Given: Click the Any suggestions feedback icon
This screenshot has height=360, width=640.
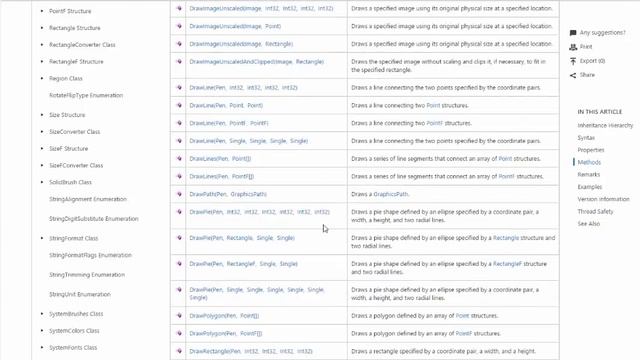Looking at the screenshot, I should click(x=573, y=33).
